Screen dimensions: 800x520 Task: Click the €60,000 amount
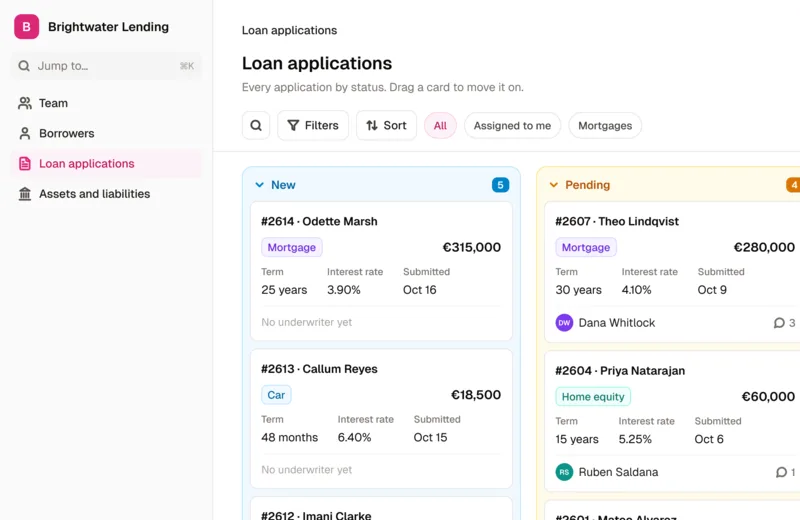point(768,397)
